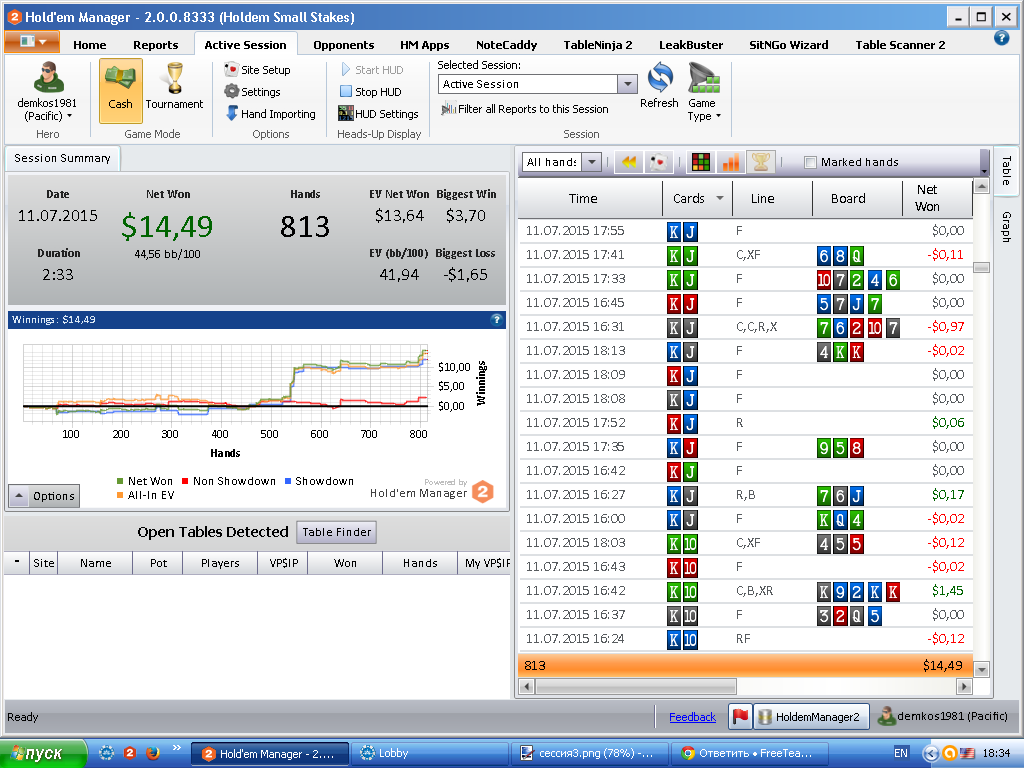1024x768 pixels.
Task: Open HUD Settings
Action: pyautogui.click(x=378, y=114)
